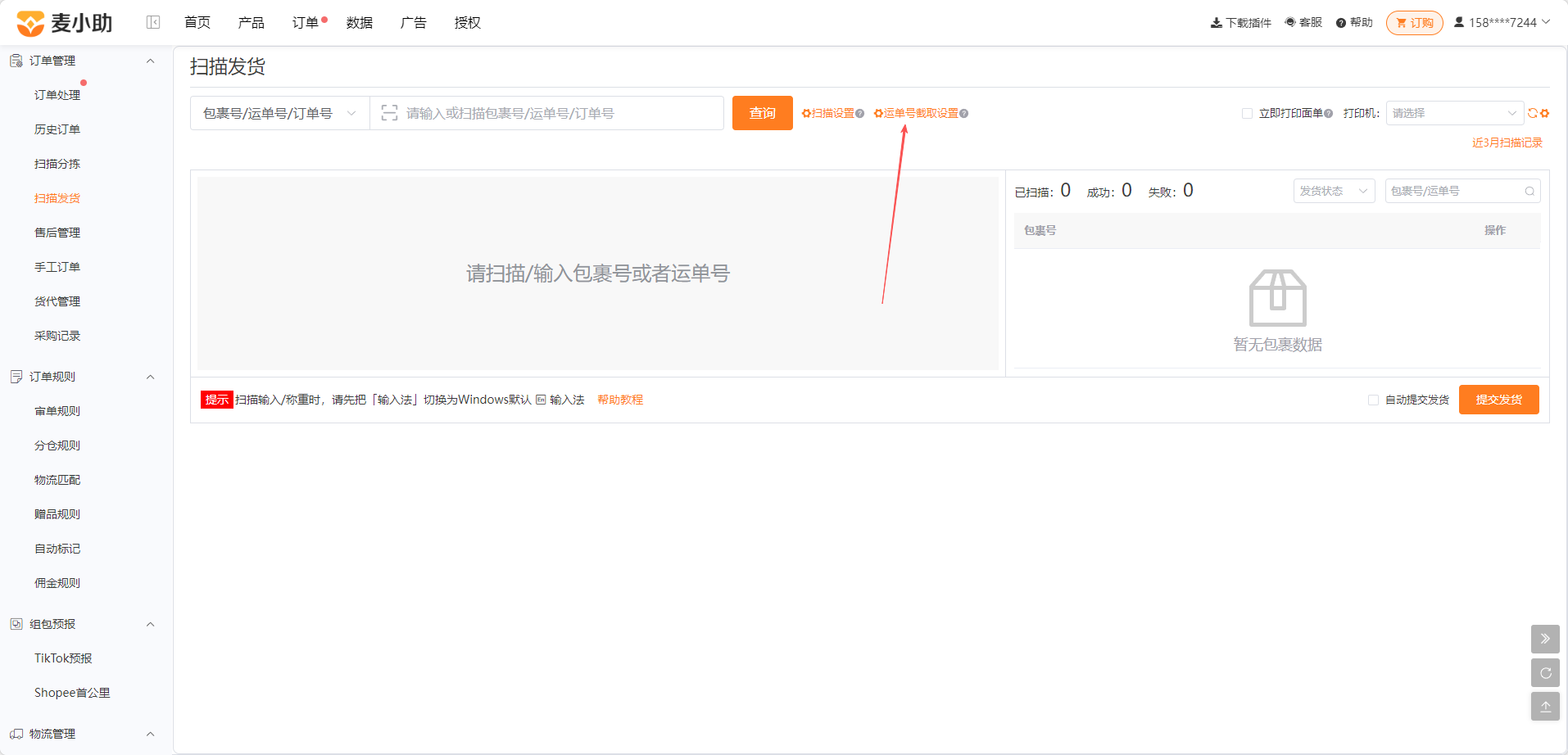Go to 扫描分拣
Viewport: 1568px width, 755px height.
click(x=57, y=164)
